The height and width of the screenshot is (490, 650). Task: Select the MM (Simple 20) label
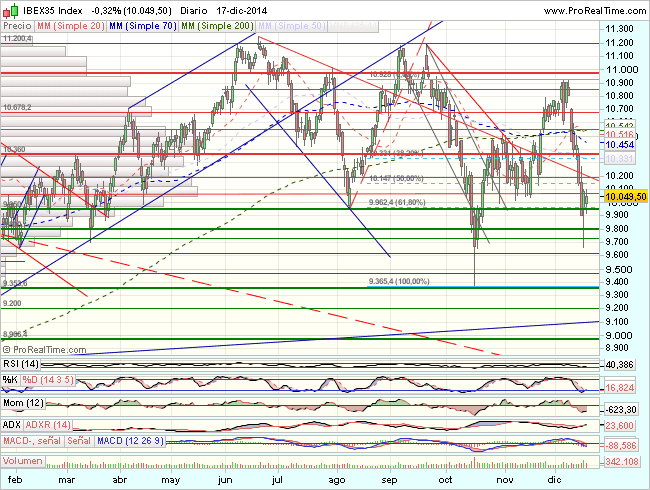point(70,26)
